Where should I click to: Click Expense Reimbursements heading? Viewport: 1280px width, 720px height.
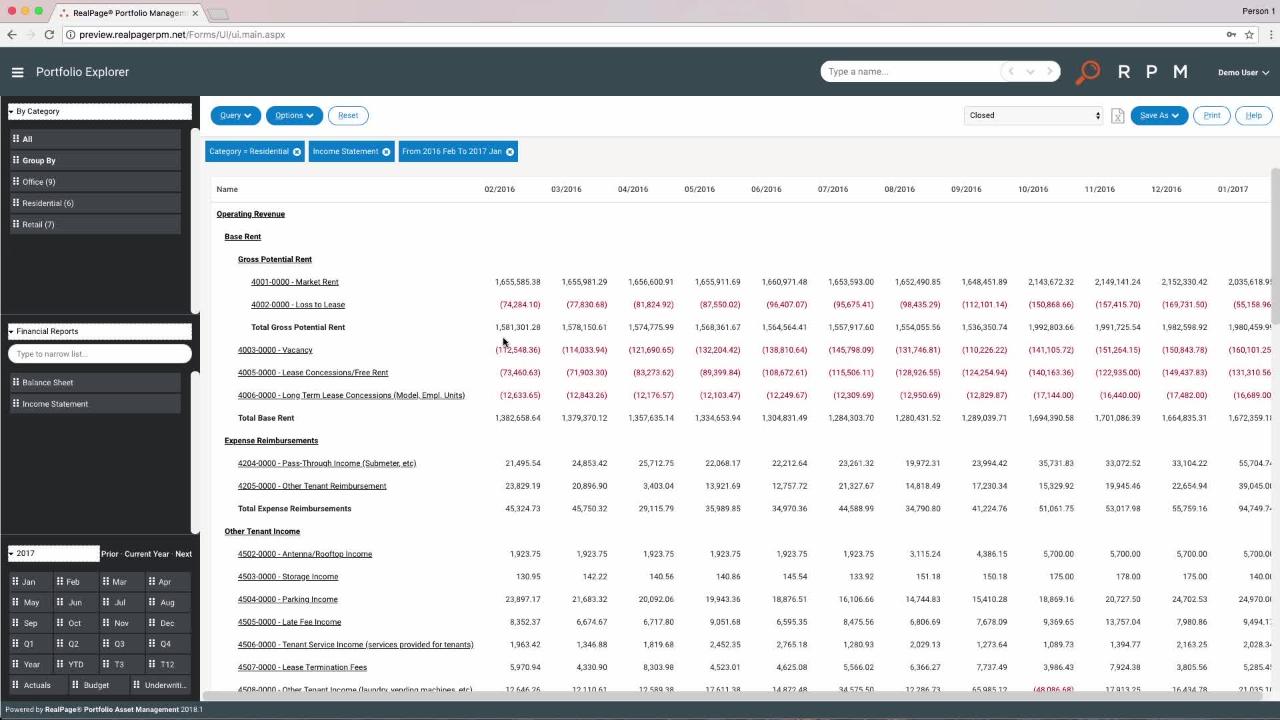[271, 441]
